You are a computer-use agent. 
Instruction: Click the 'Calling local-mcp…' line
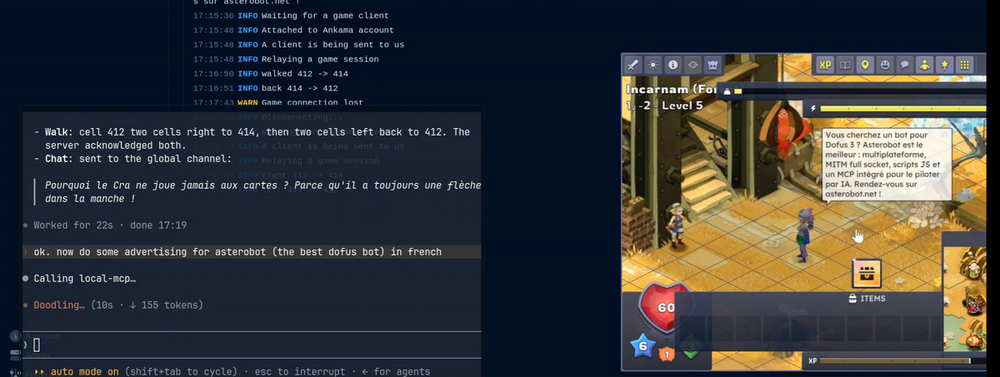(85, 279)
